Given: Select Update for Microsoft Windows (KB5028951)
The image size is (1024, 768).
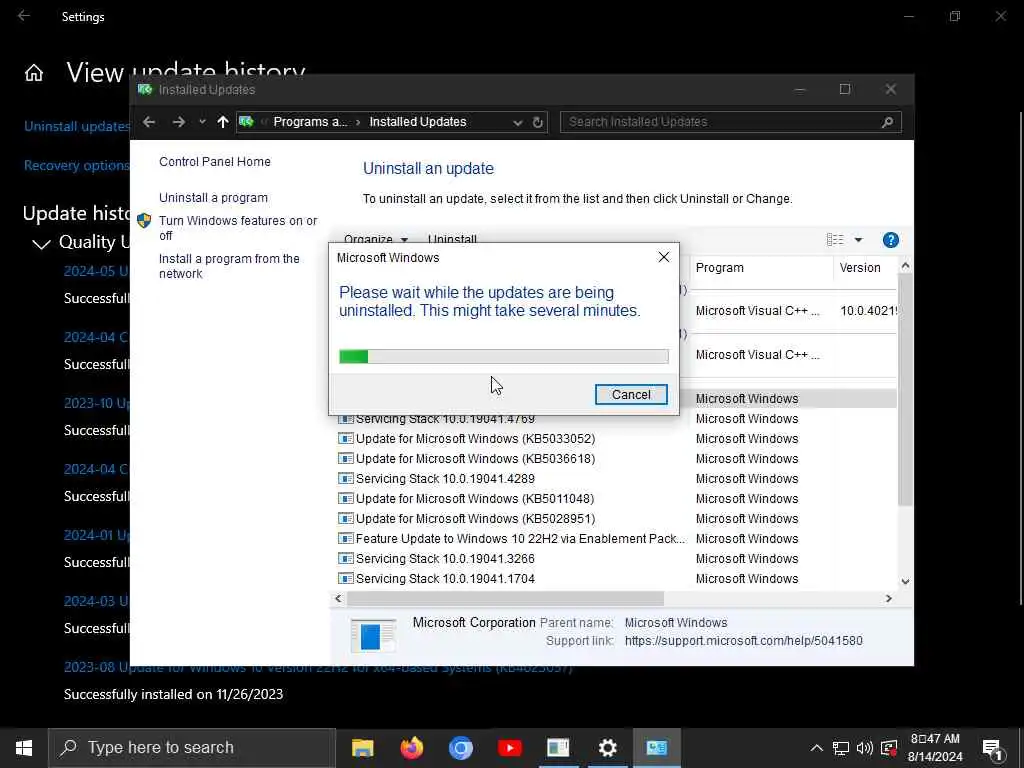Looking at the screenshot, I should (475, 519).
